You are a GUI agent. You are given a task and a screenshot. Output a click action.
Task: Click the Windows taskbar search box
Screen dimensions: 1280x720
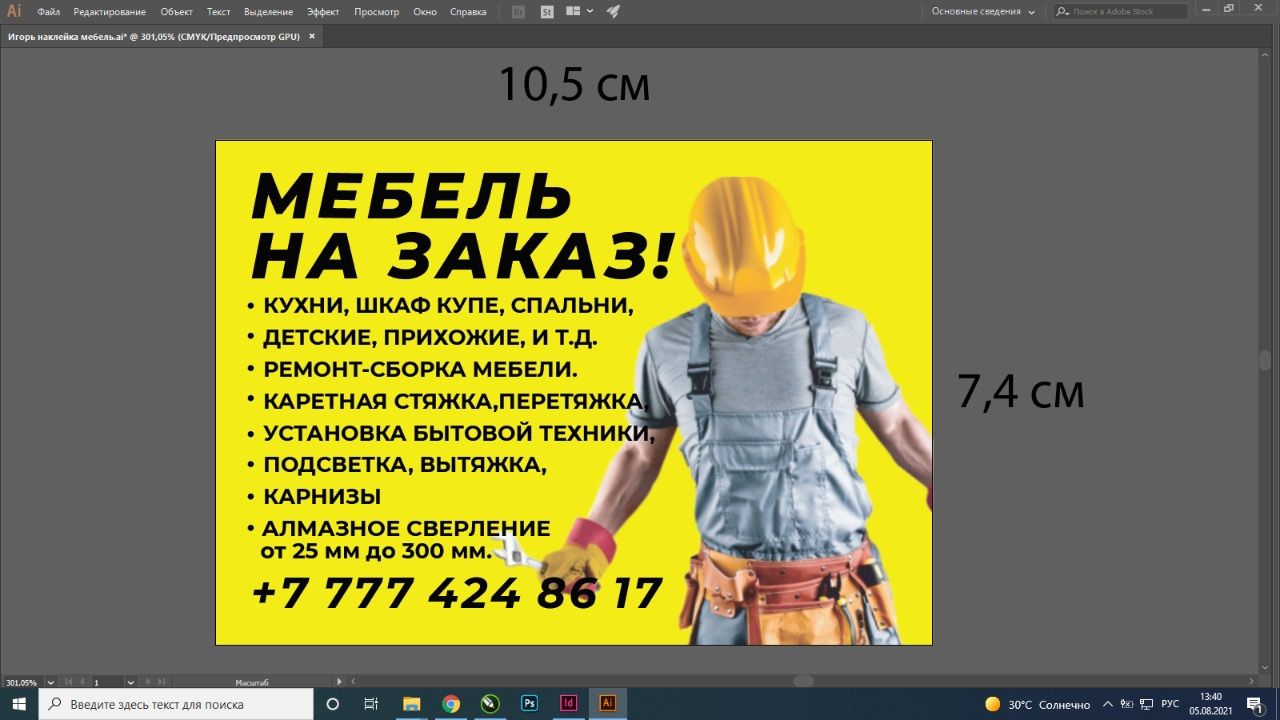point(175,704)
